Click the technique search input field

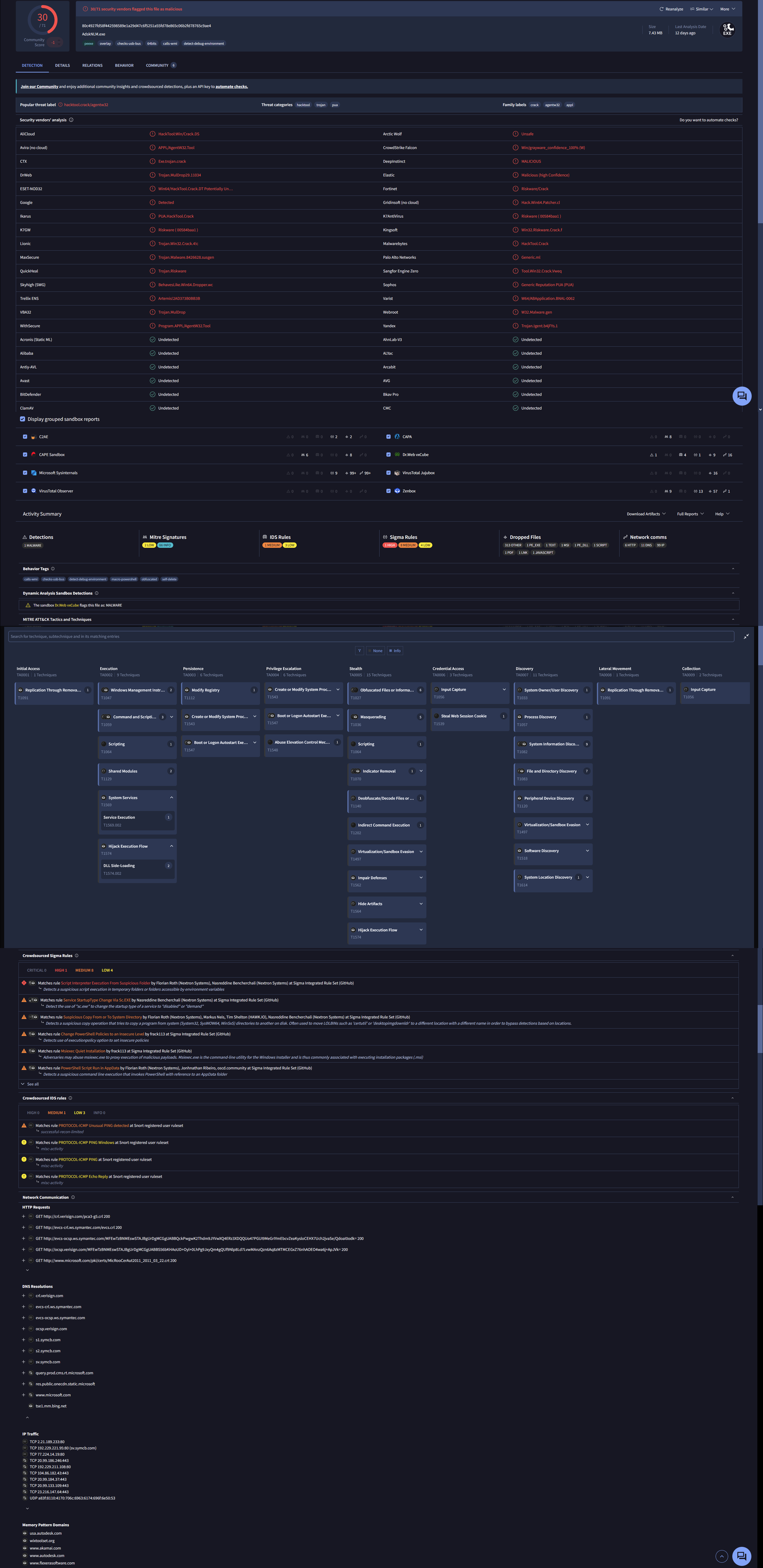[x=371, y=636]
